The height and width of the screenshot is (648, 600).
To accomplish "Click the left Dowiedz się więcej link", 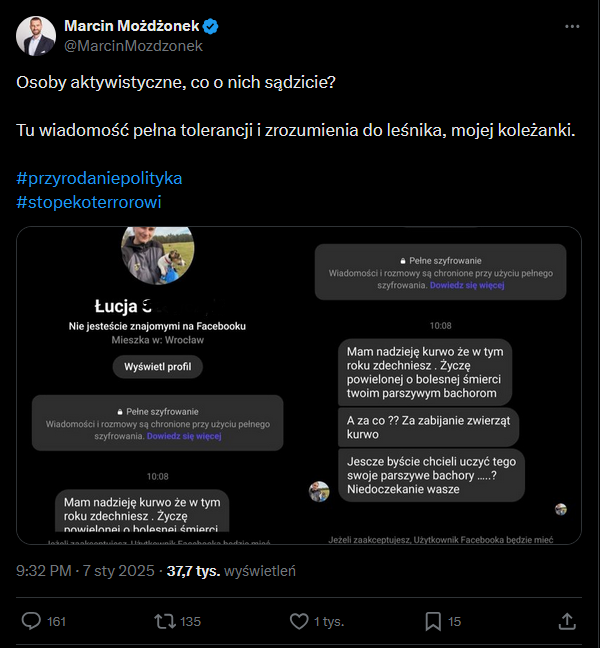I will coord(184,436).
